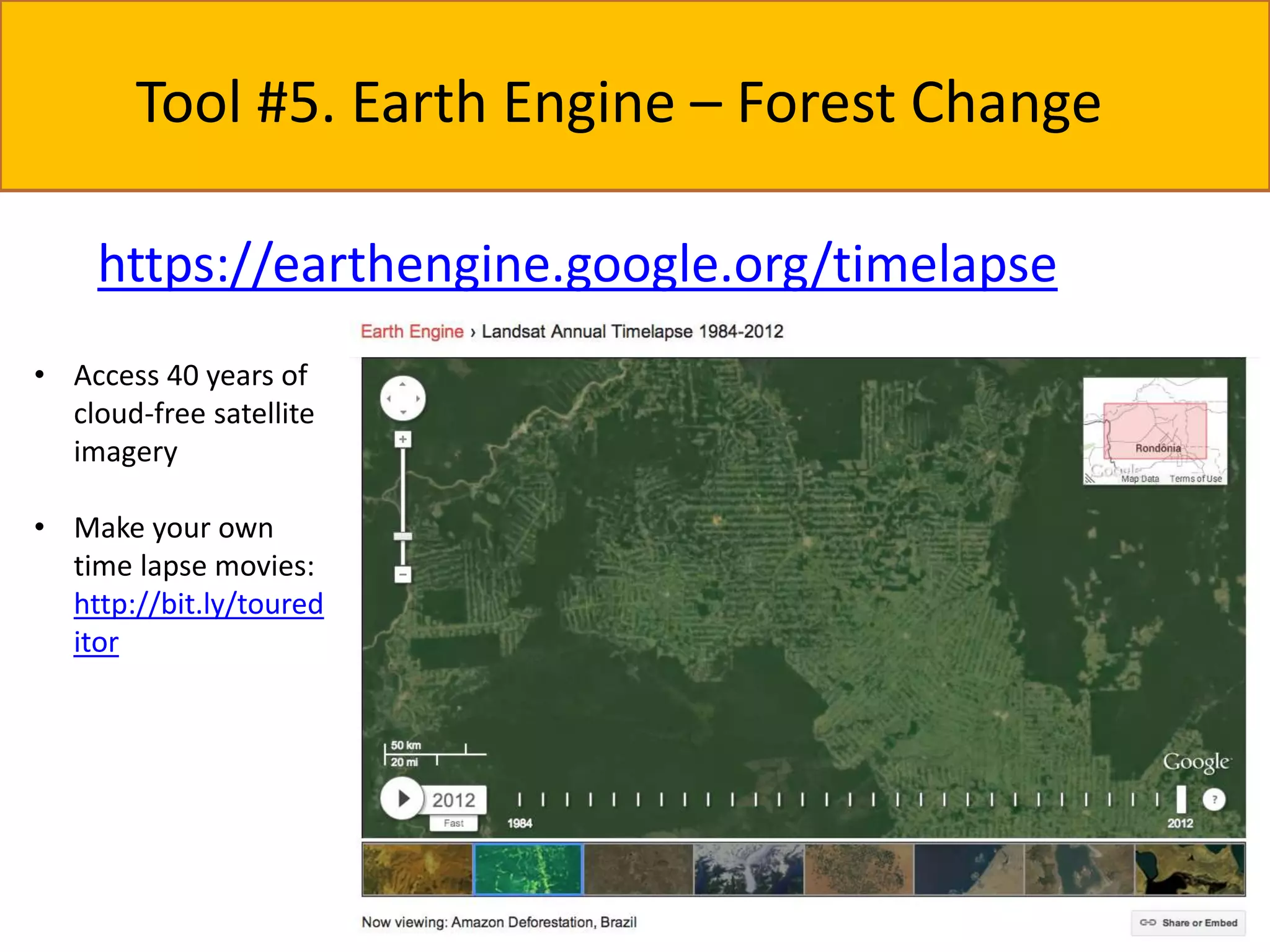Click the Share or Embed button
The height and width of the screenshot is (952, 1270).
tap(1188, 923)
